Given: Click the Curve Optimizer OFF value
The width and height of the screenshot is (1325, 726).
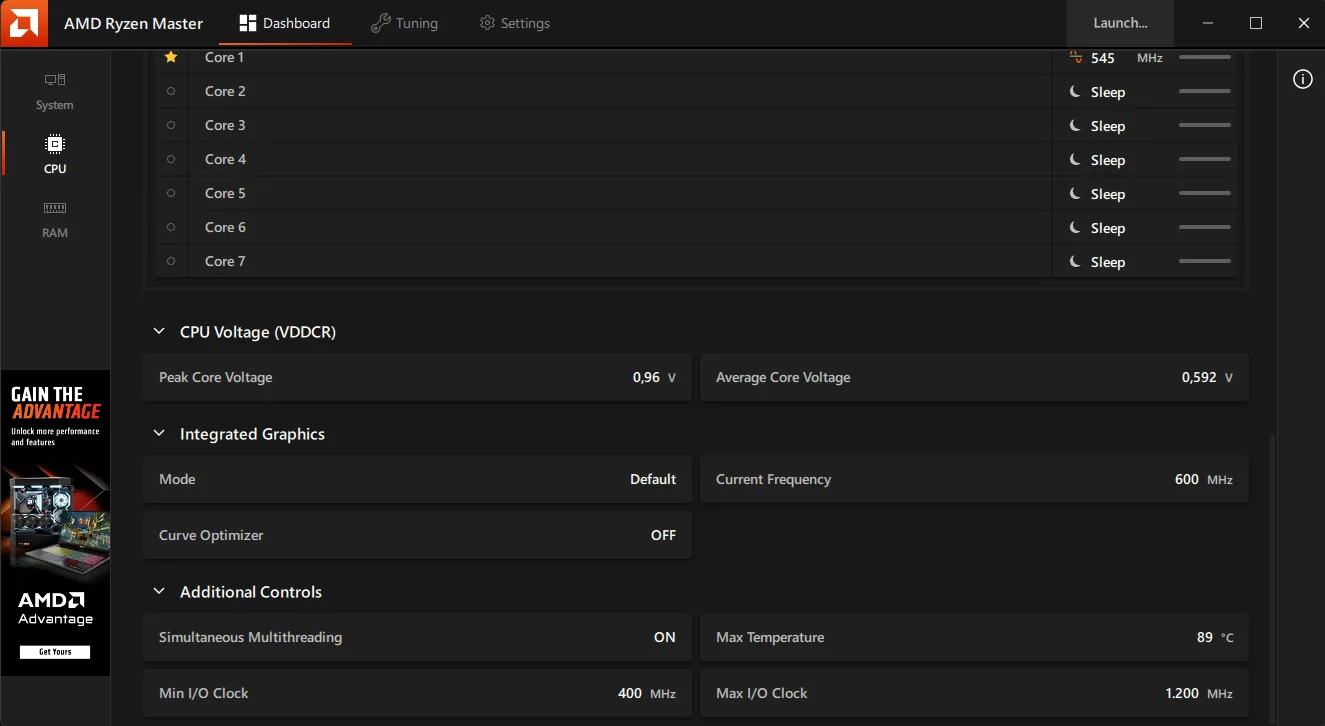Looking at the screenshot, I should pyautogui.click(x=664, y=535).
